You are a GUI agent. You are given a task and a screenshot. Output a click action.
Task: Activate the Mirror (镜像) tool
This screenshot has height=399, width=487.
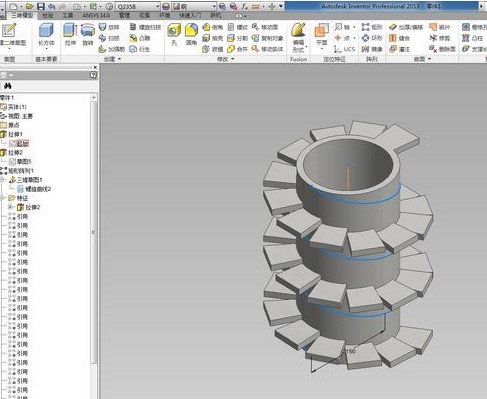click(x=372, y=49)
